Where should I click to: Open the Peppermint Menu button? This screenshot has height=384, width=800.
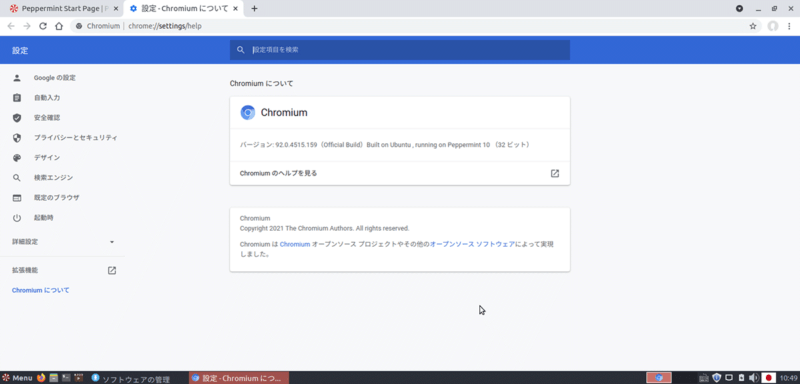(x=17, y=378)
